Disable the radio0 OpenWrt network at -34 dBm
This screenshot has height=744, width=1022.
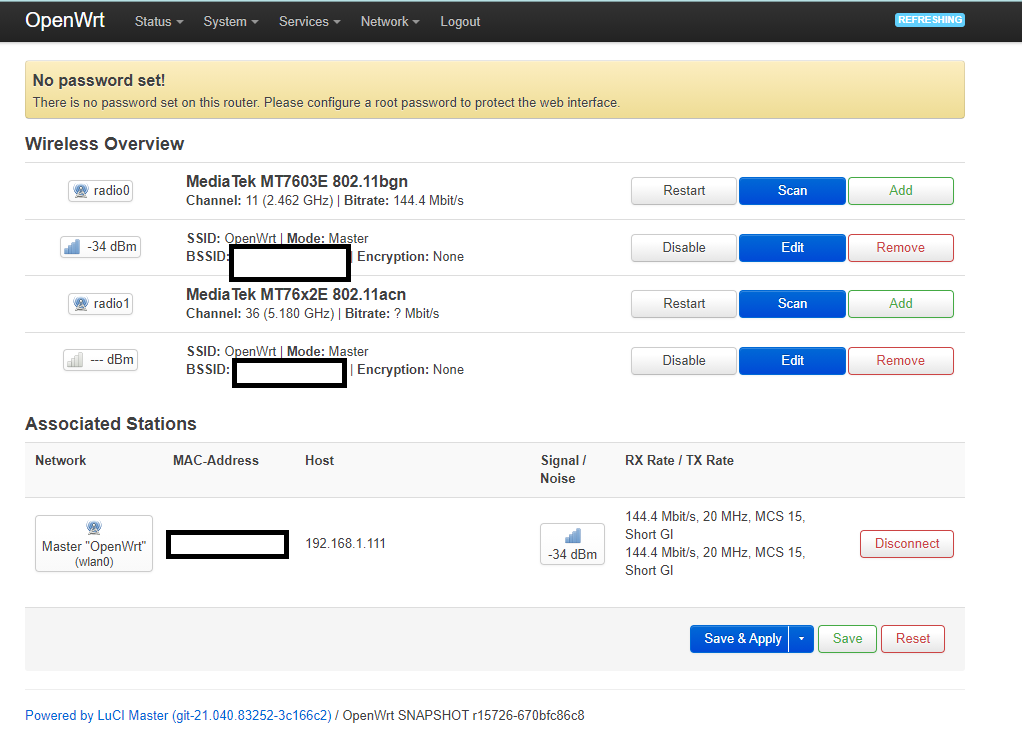coord(684,248)
